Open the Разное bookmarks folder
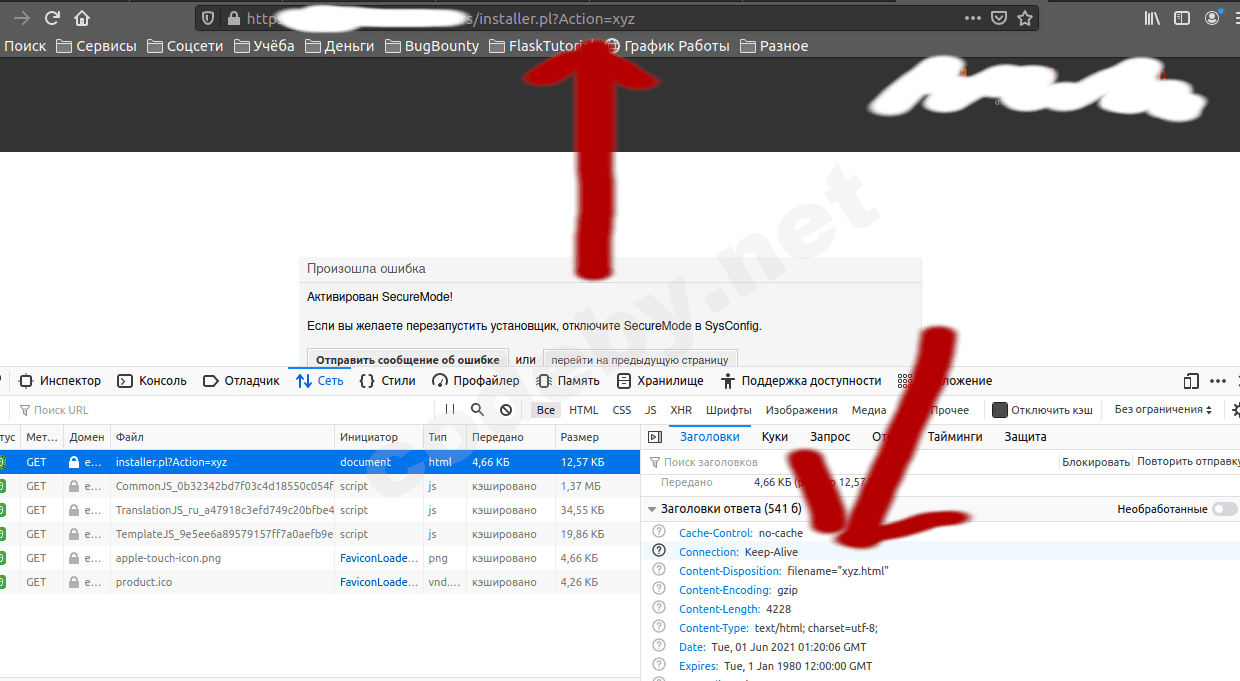The width and height of the screenshot is (1240, 681). coord(774,46)
